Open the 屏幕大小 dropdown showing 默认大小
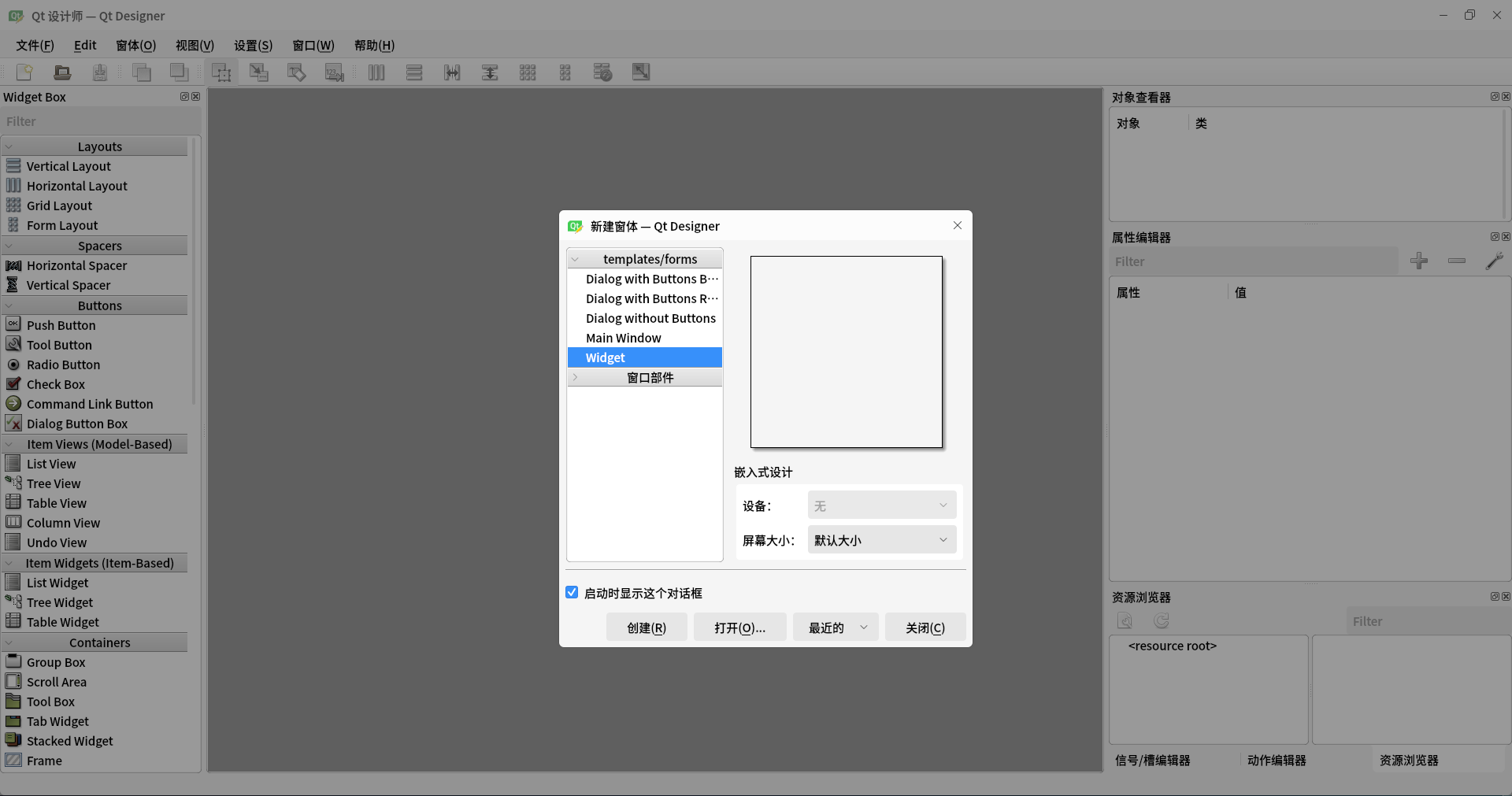 (x=880, y=539)
